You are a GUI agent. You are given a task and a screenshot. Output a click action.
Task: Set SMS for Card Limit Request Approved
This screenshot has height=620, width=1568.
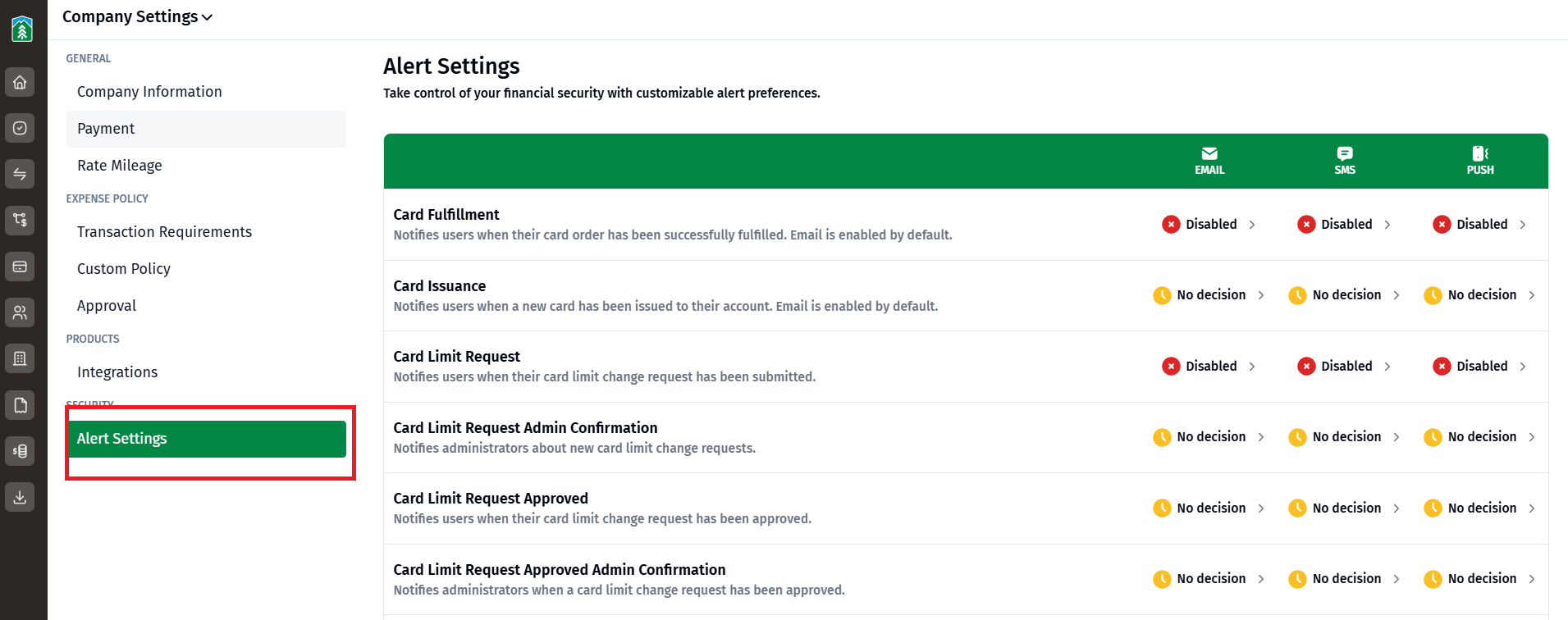[1345, 508]
